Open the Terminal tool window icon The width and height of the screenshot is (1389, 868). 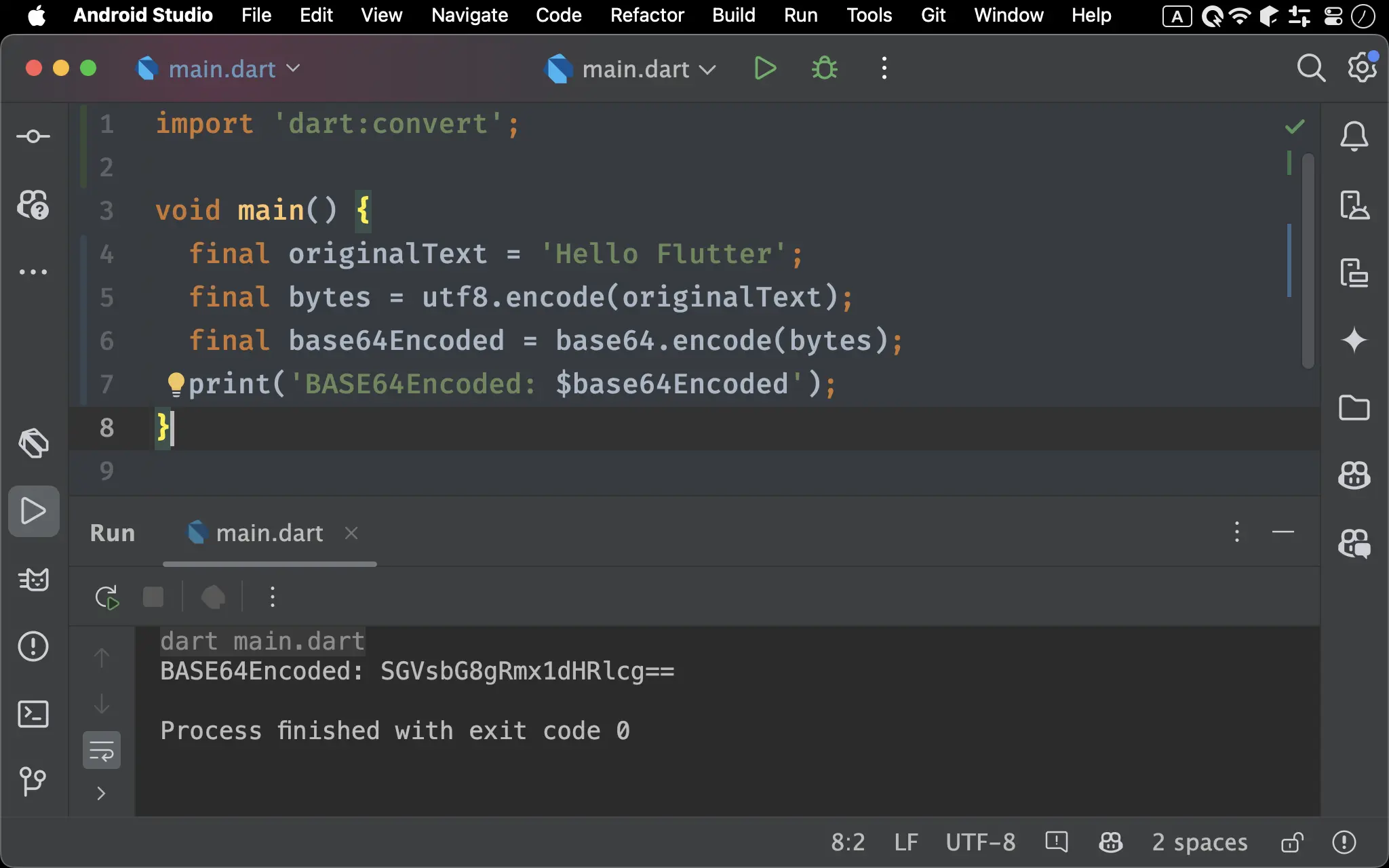click(33, 714)
